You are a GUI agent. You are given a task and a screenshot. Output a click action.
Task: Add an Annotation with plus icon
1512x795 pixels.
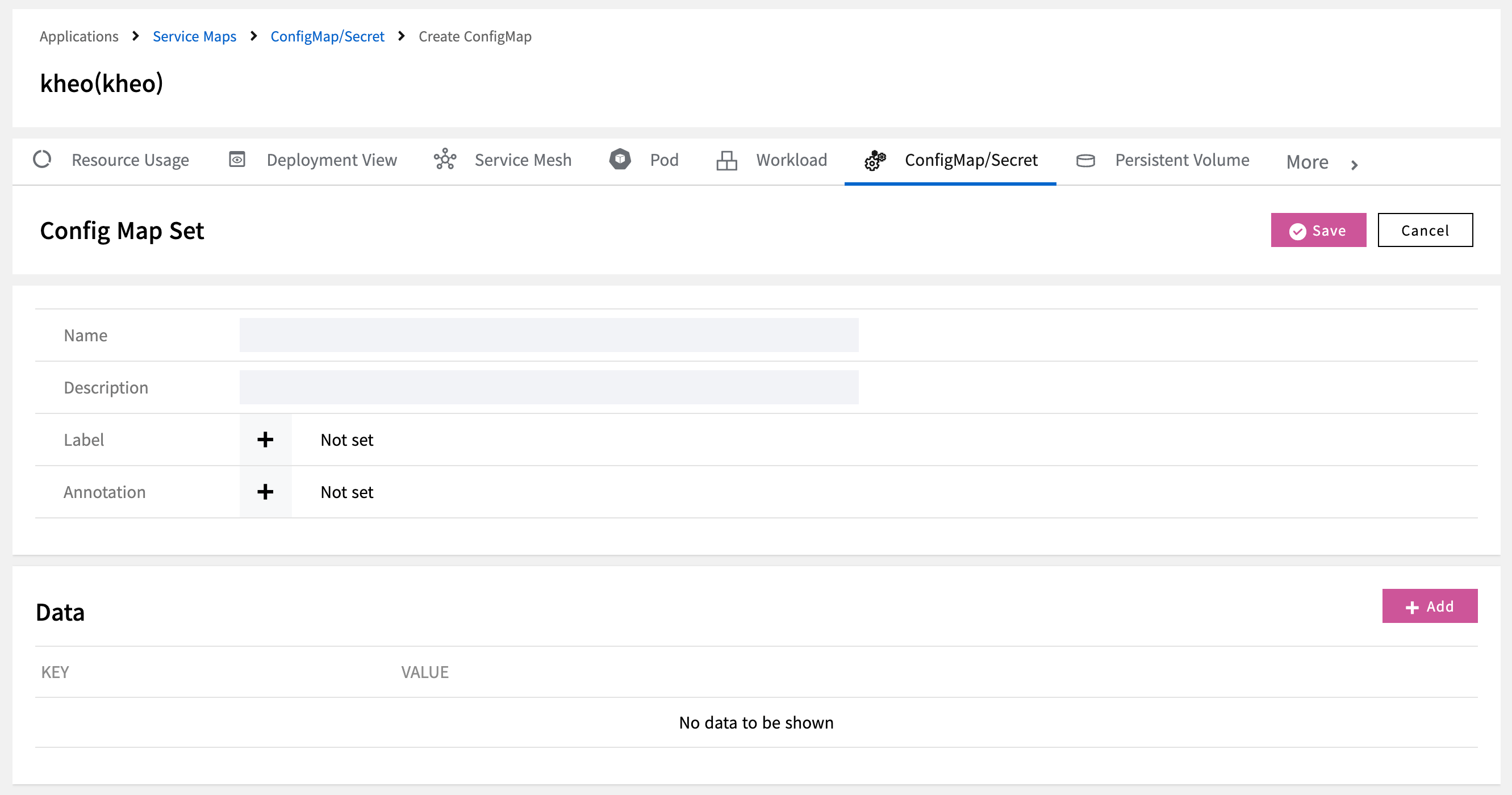265,492
